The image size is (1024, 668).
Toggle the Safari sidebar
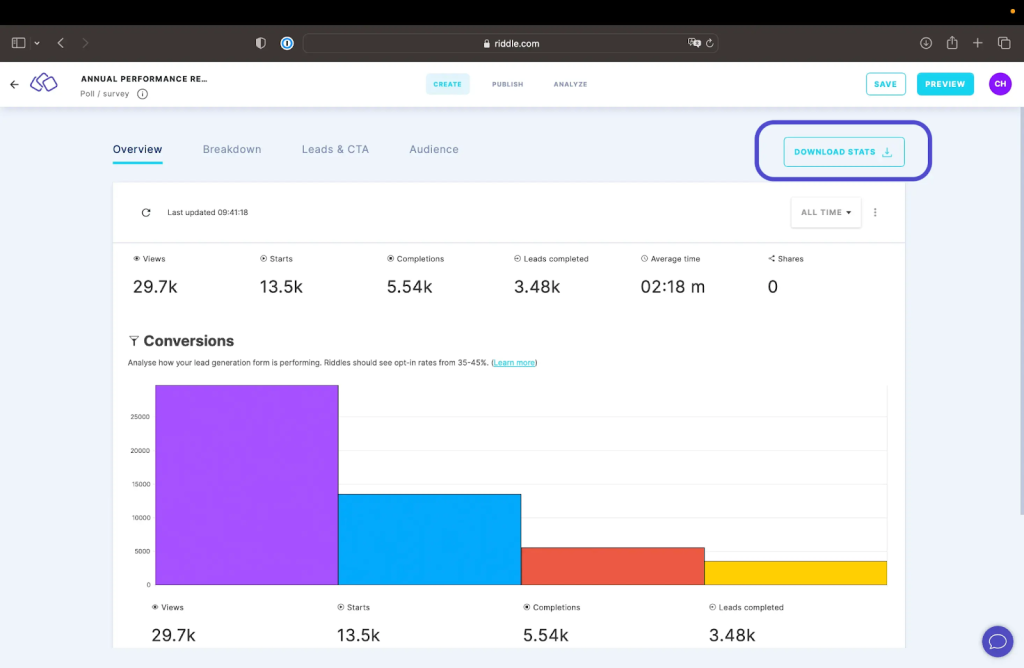[x=18, y=43]
